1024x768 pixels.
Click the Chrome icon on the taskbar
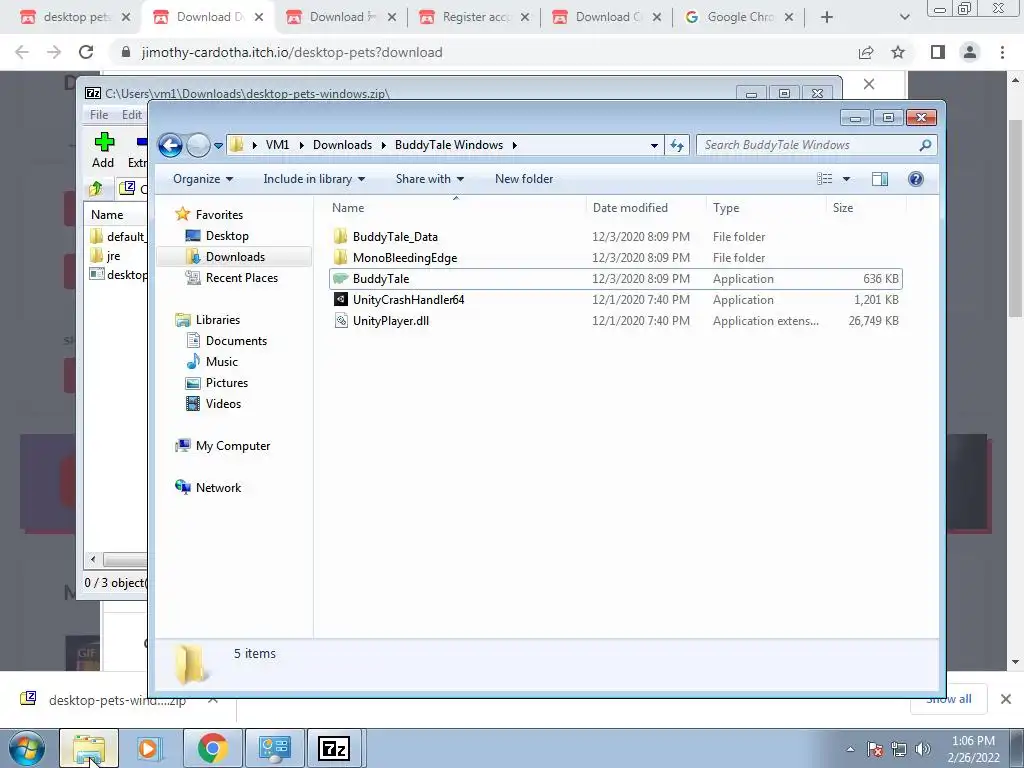tap(212, 748)
